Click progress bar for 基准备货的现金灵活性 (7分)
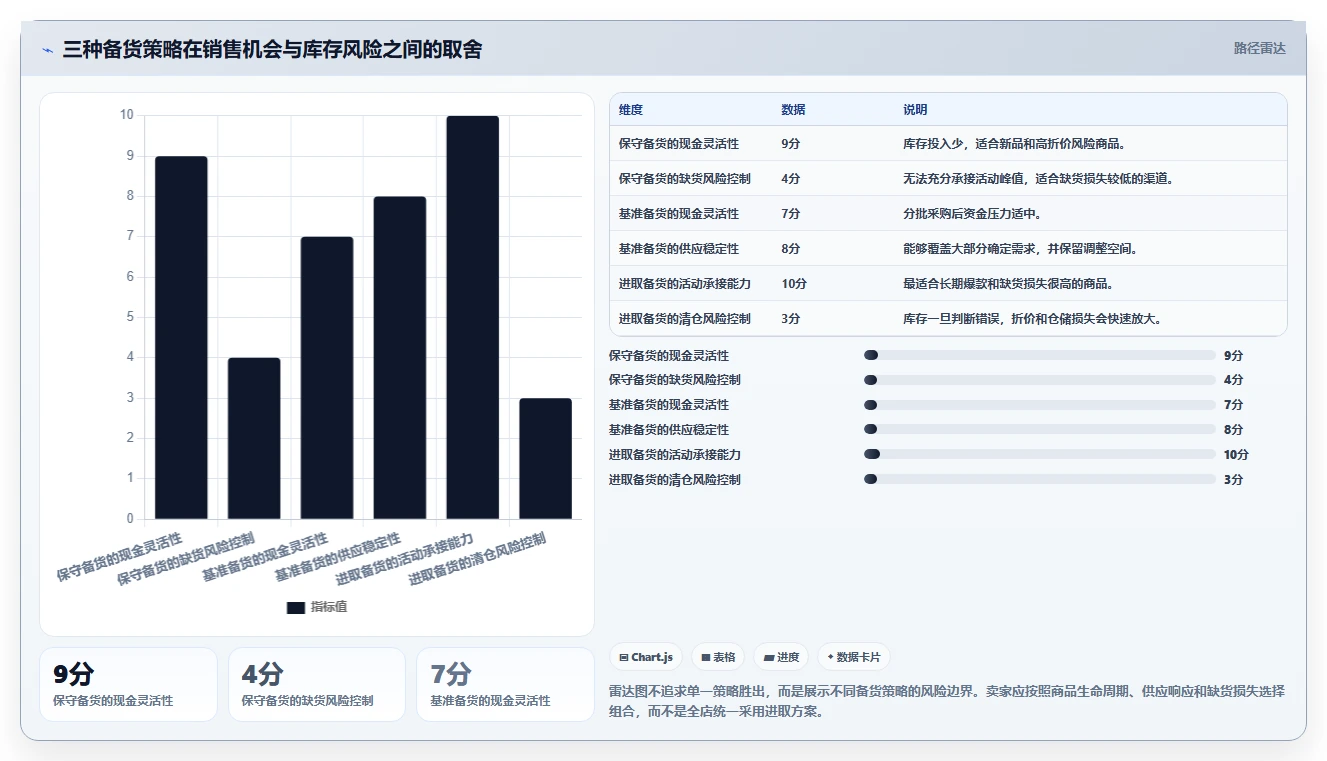 tap(1039, 405)
